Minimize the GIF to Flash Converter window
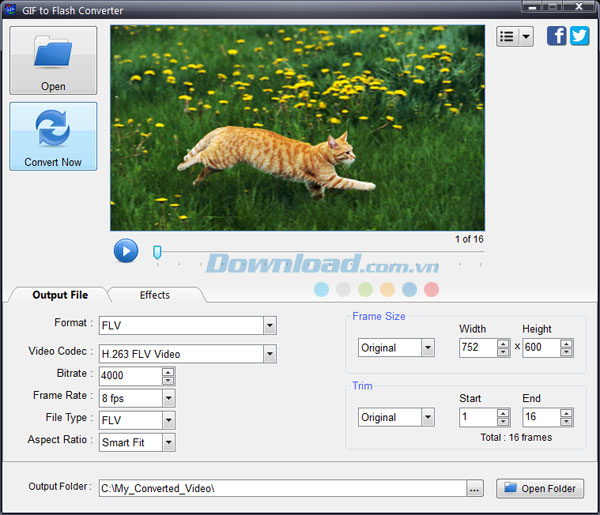Screen dimensions: 600x515 coord(532,7)
